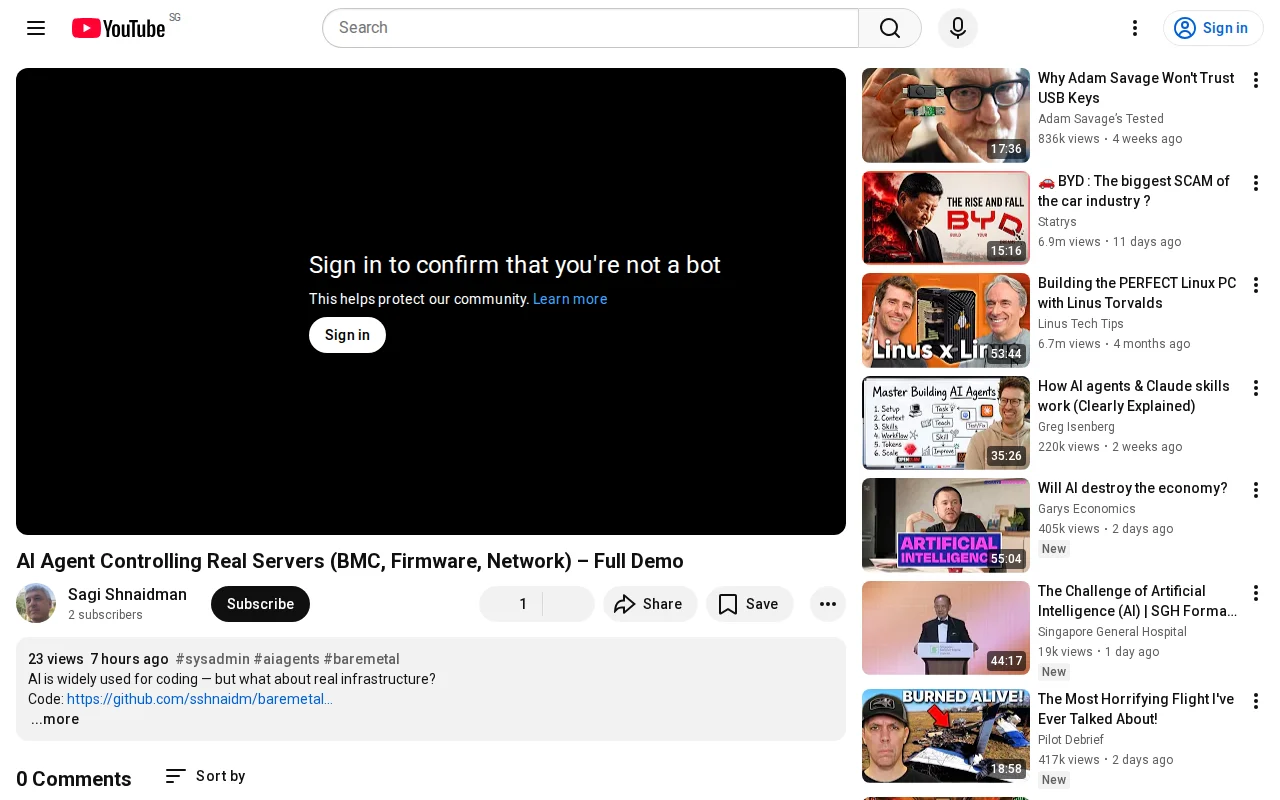Image resolution: width=1280 pixels, height=800 pixels.
Task: Share this video
Action: (650, 604)
